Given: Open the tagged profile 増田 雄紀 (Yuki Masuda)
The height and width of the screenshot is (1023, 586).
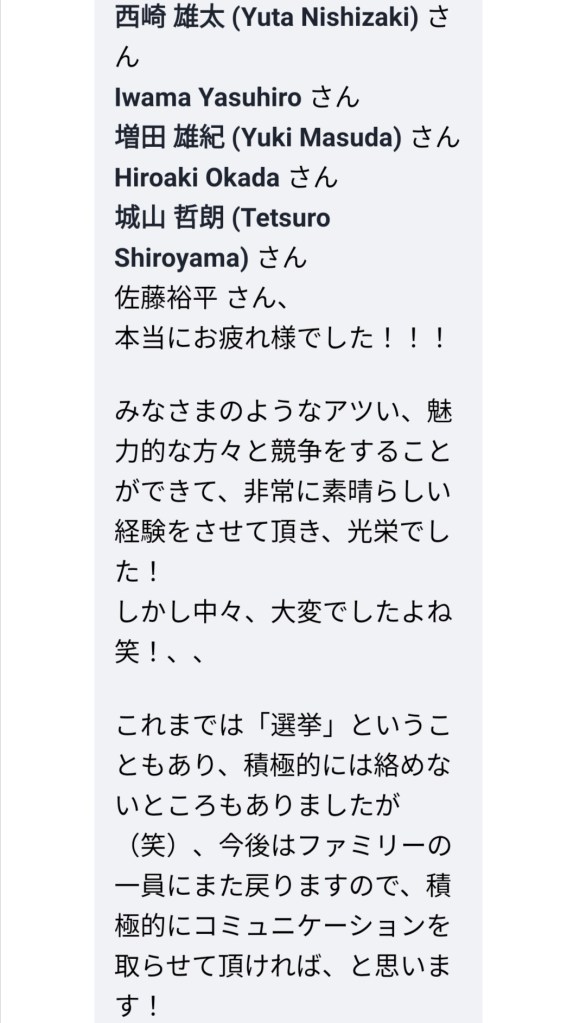Looking at the screenshot, I should [258, 138].
